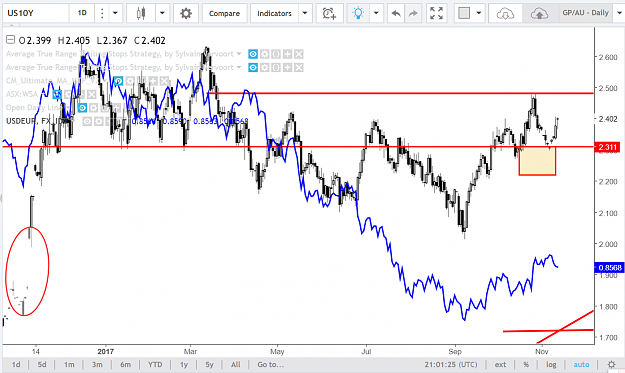This screenshot has height=373, width=625.
Task: Hide the ASX:WSA series with its eye icon
Action: (57, 94)
